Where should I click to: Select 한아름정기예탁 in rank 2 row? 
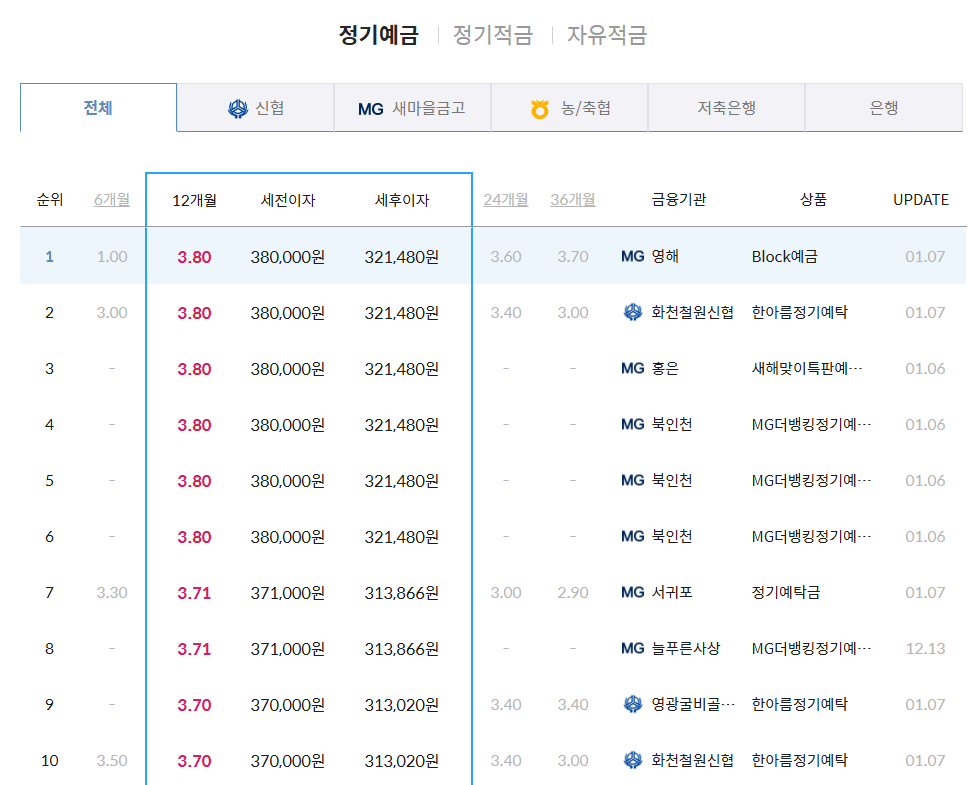[799, 312]
